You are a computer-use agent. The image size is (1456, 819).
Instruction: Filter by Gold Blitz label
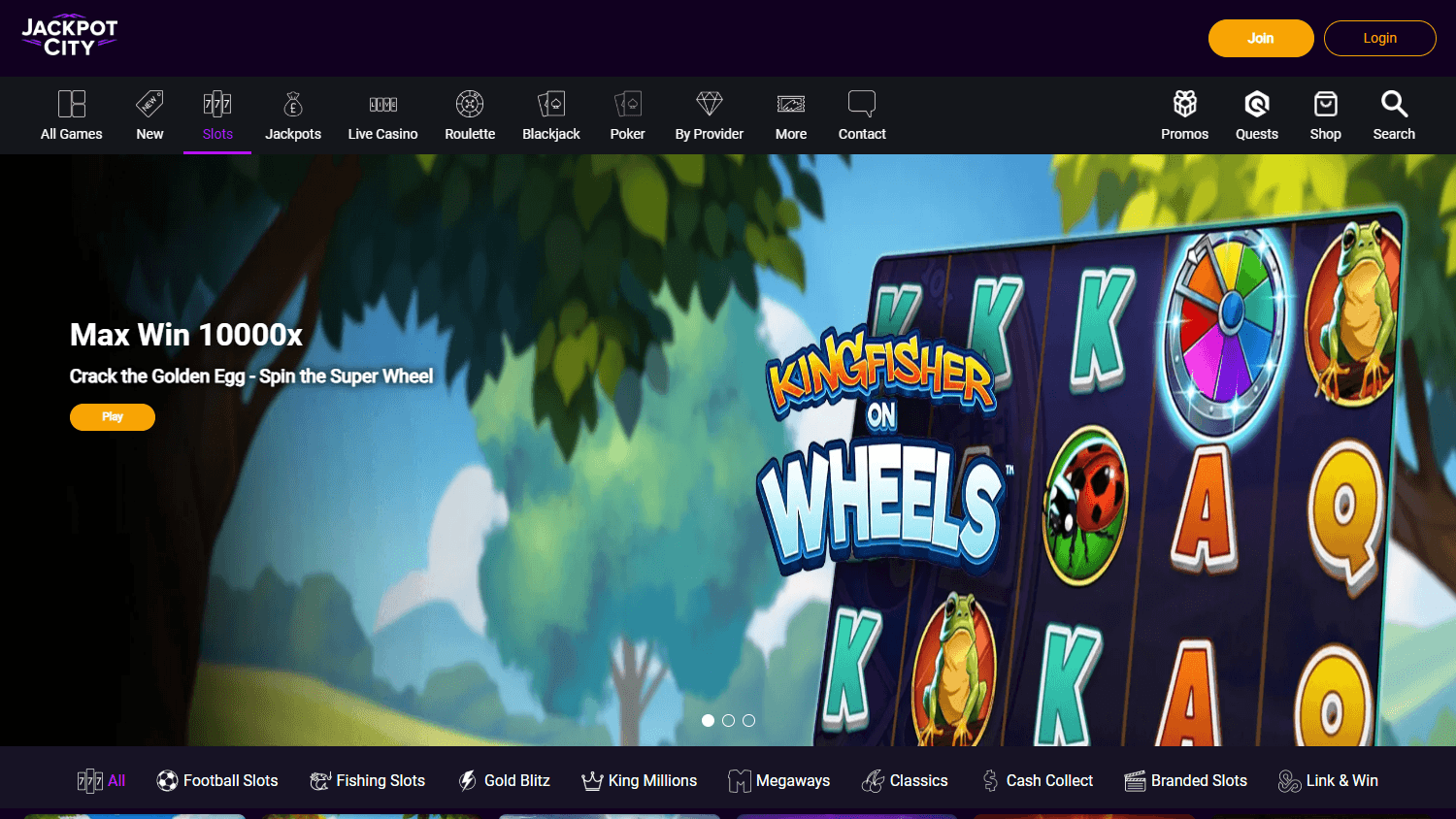click(517, 780)
